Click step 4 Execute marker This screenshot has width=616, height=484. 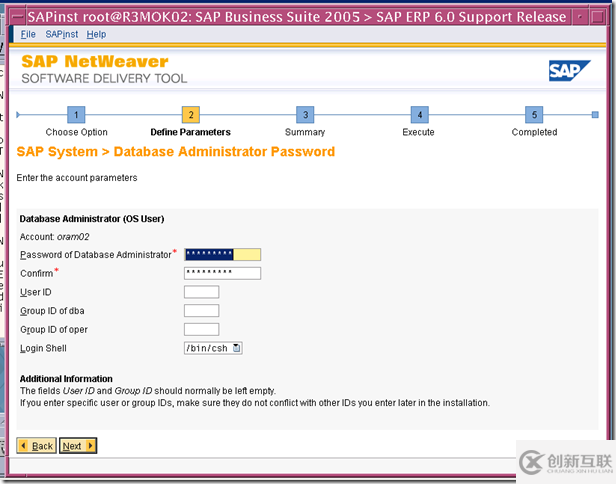[420, 115]
